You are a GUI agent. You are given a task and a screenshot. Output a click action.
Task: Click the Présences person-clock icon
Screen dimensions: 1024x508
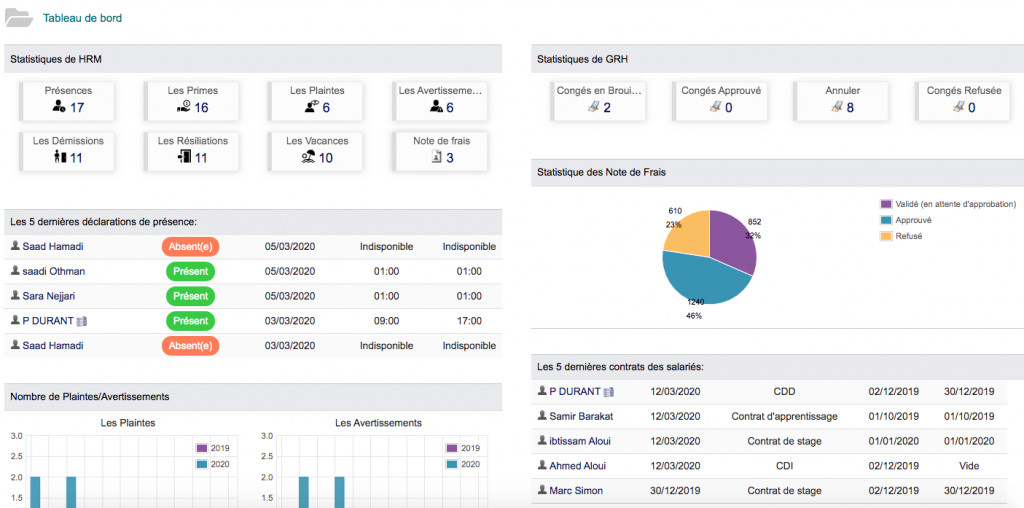[x=58, y=108]
